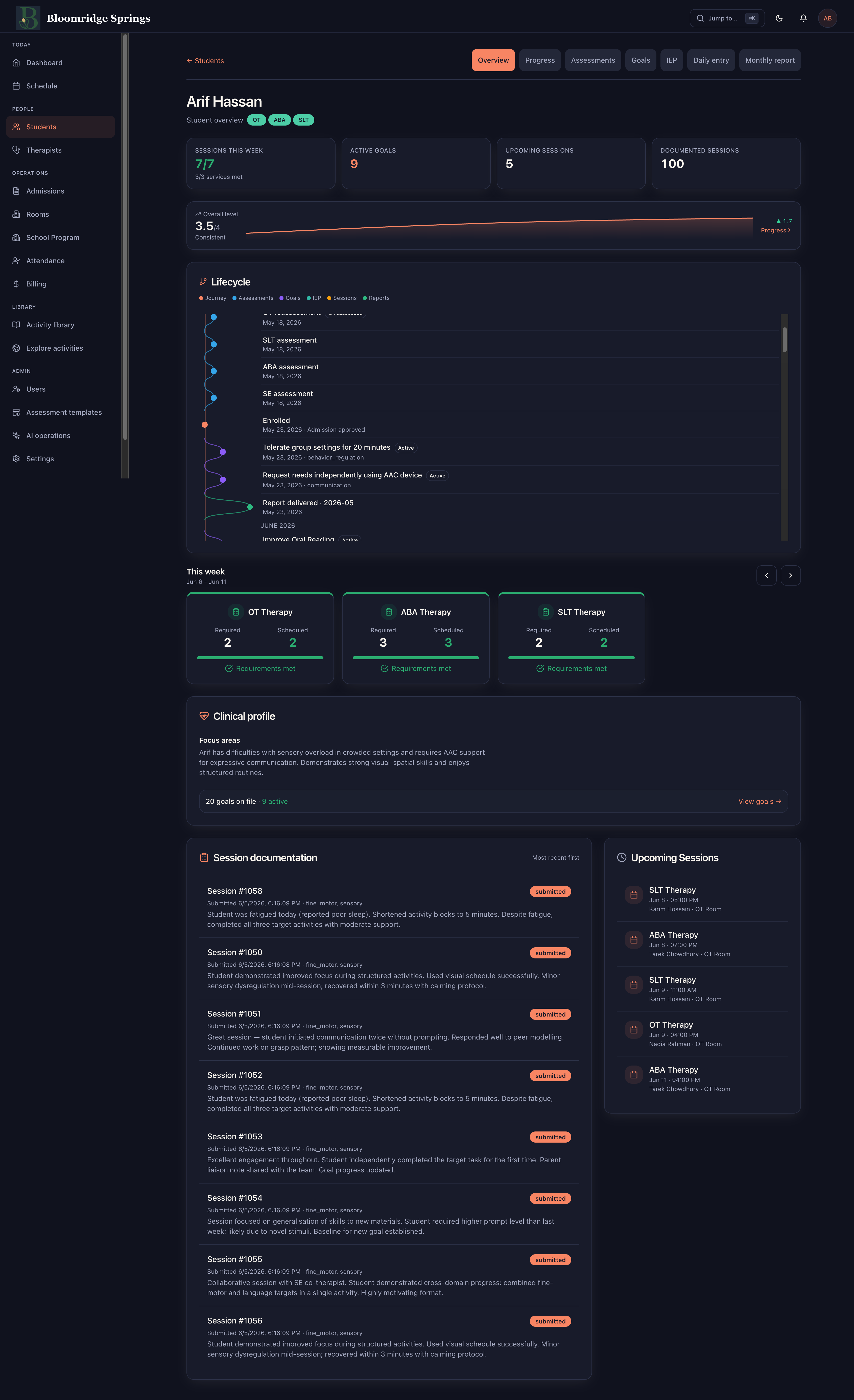Go to the next week with right chevron
The image size is (854, 1400).
click(790, 575)
